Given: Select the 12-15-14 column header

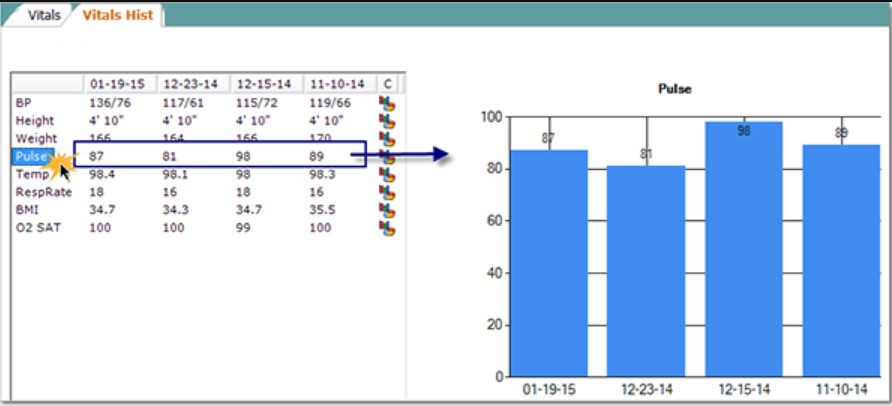Looking at the screenshot, I should [x=266, y=84].
